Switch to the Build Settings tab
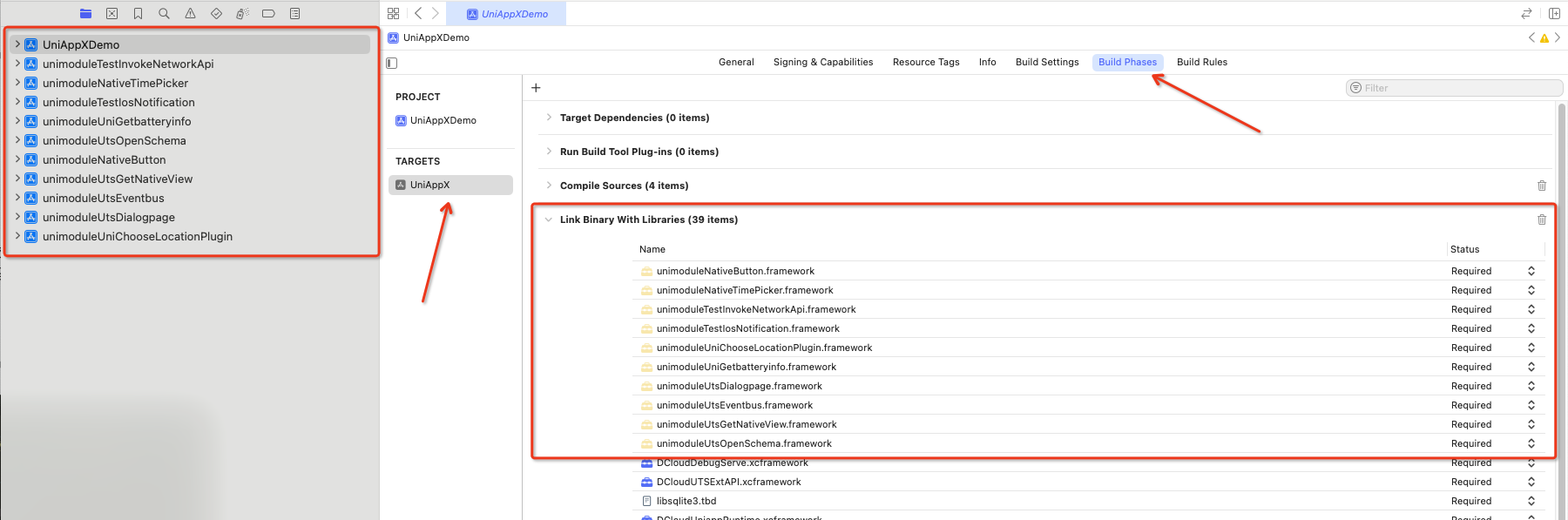This screenshot has height=520, width=1568. [1047, 62]
